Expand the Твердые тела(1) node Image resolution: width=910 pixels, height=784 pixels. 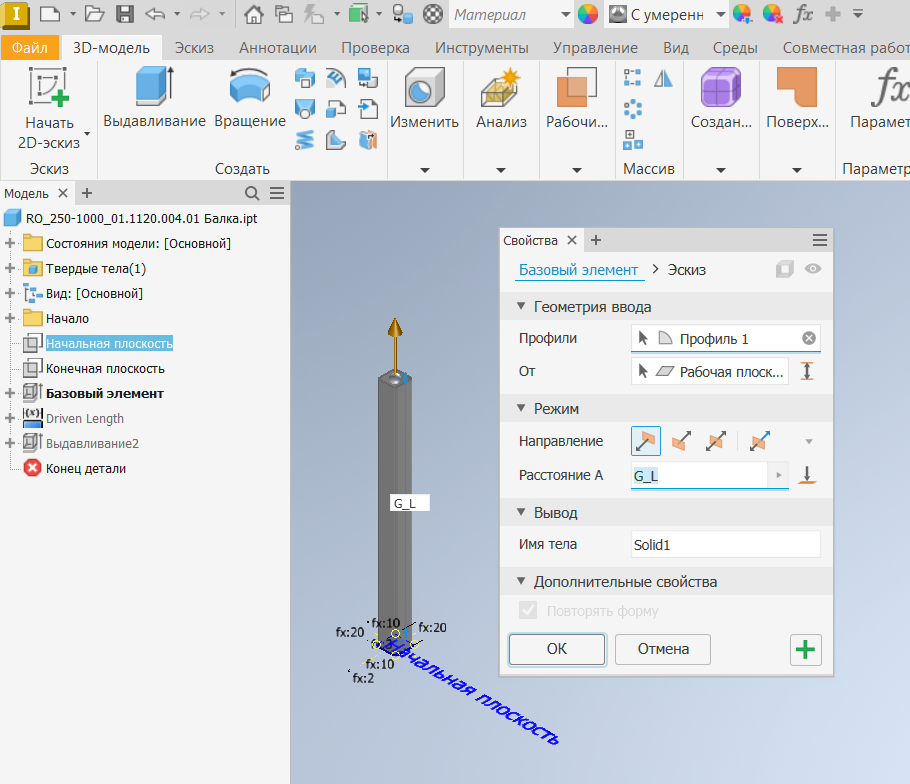(10, 268)
